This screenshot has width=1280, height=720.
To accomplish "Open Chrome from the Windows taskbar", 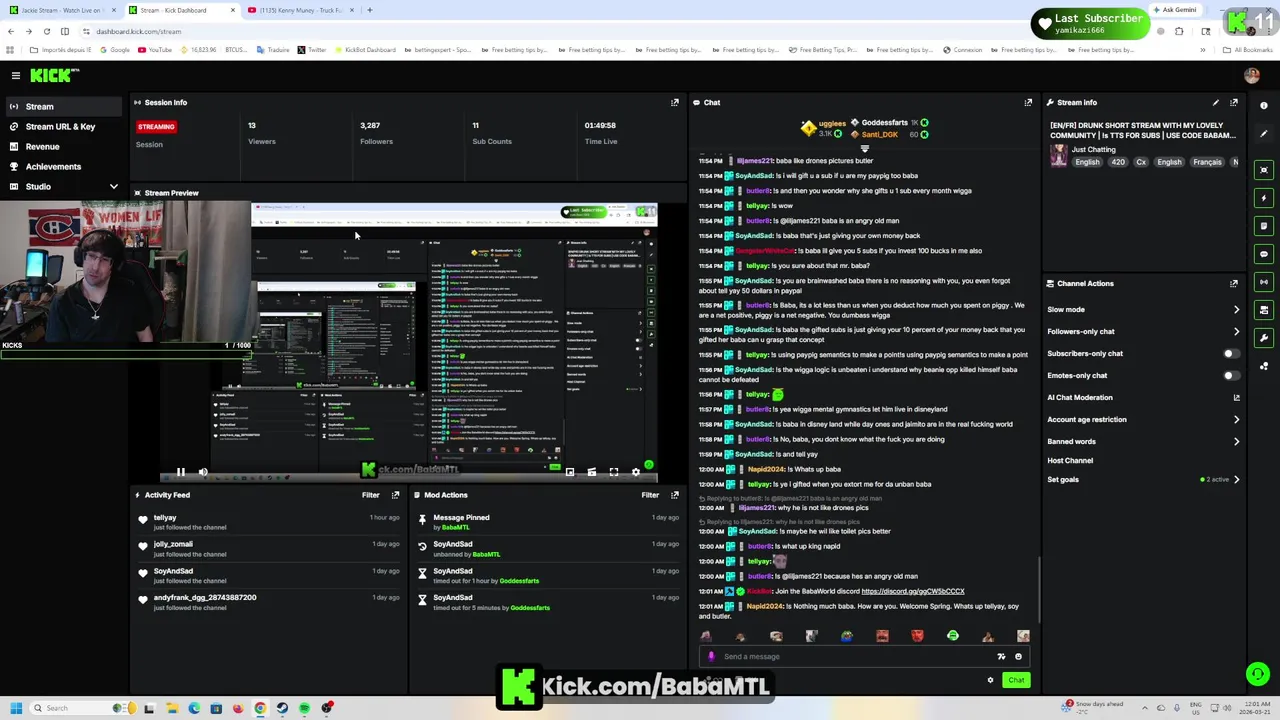I will point(260,708).
